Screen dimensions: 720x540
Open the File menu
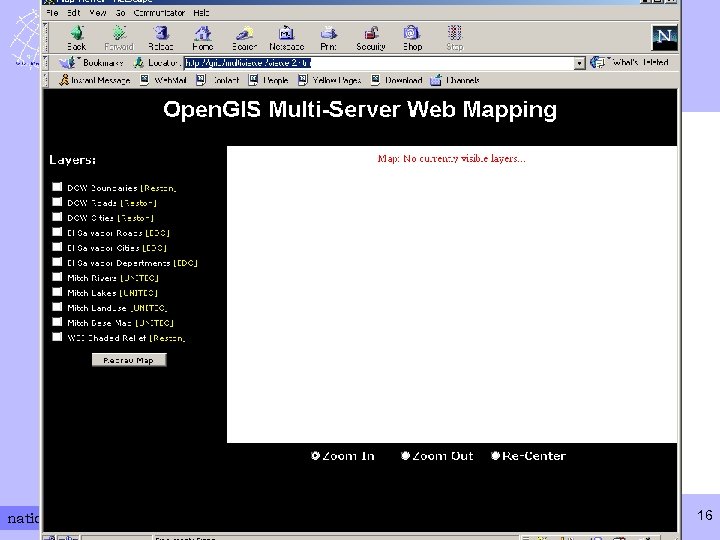52,13
